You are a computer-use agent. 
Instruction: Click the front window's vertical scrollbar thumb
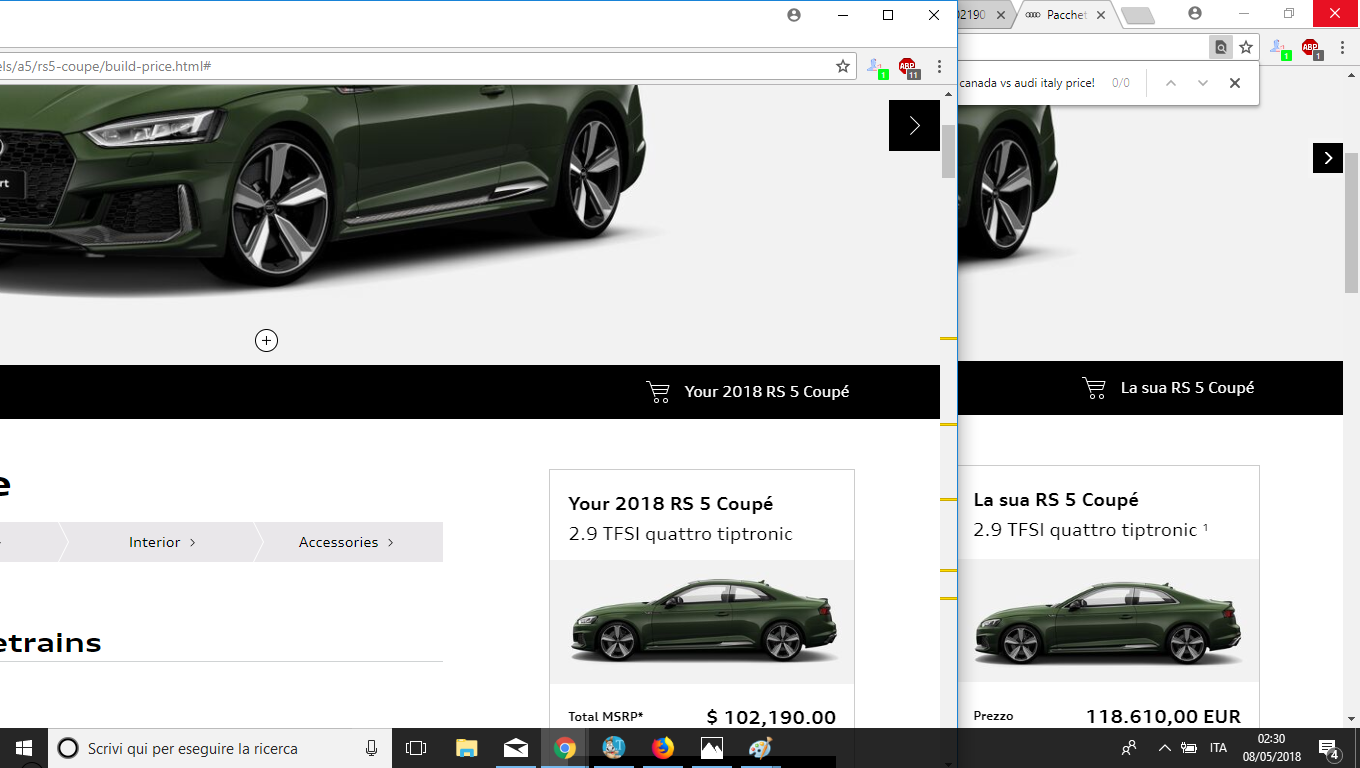pyautogui.click(x=948, y=151)
